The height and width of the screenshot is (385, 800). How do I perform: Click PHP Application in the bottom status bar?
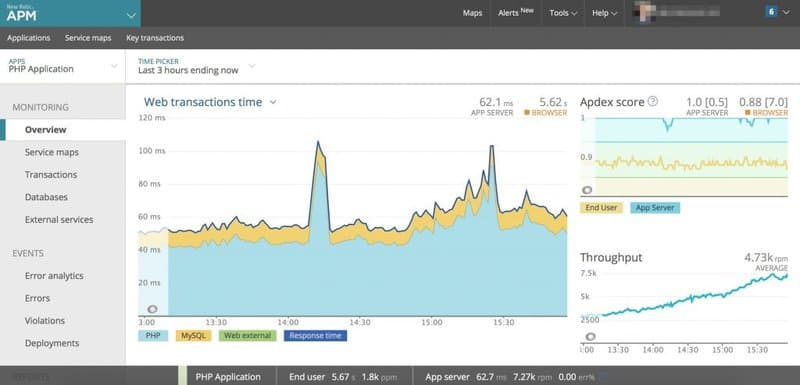click(x=228, y=377)
